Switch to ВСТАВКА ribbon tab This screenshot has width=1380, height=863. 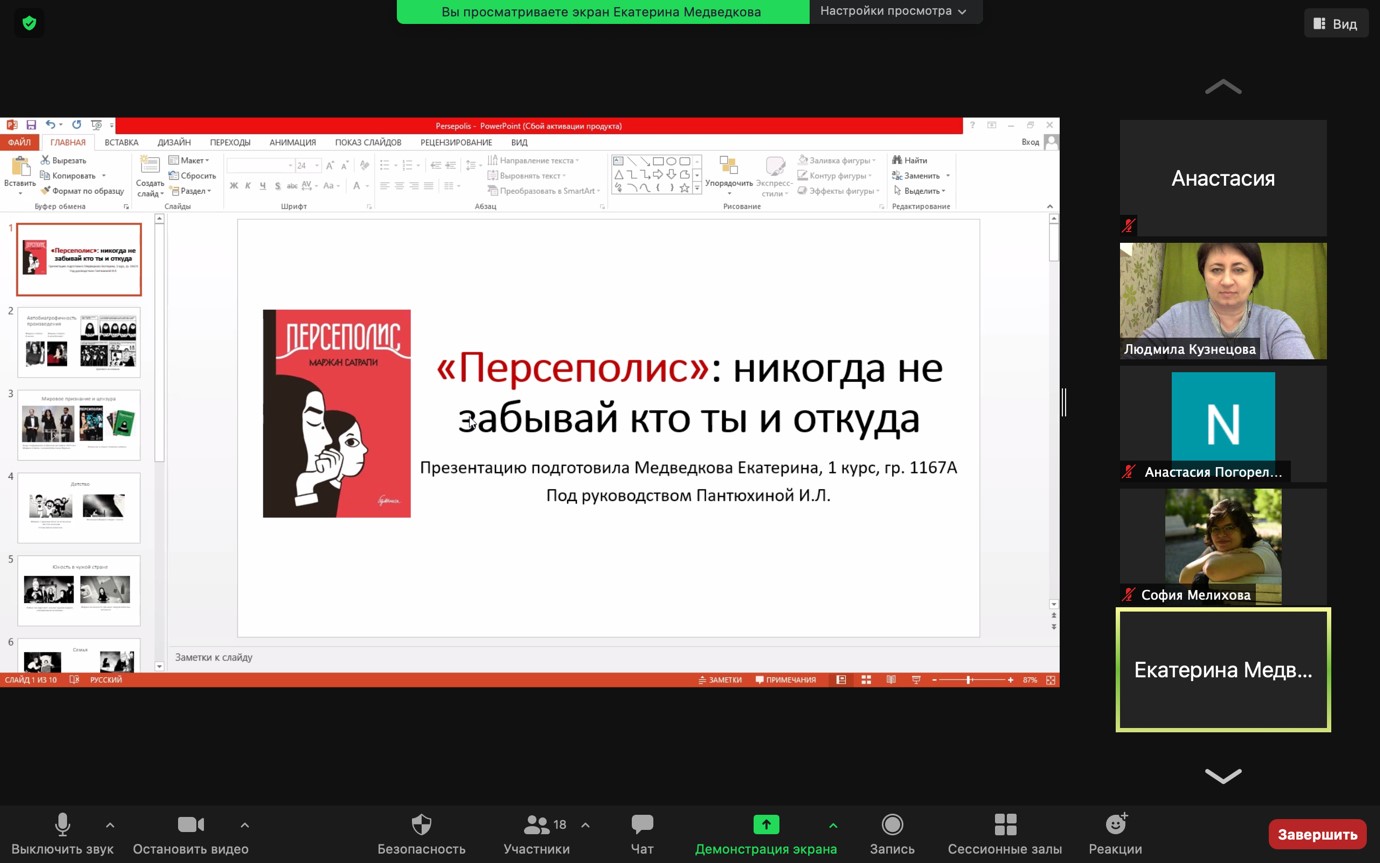[121, 142]
